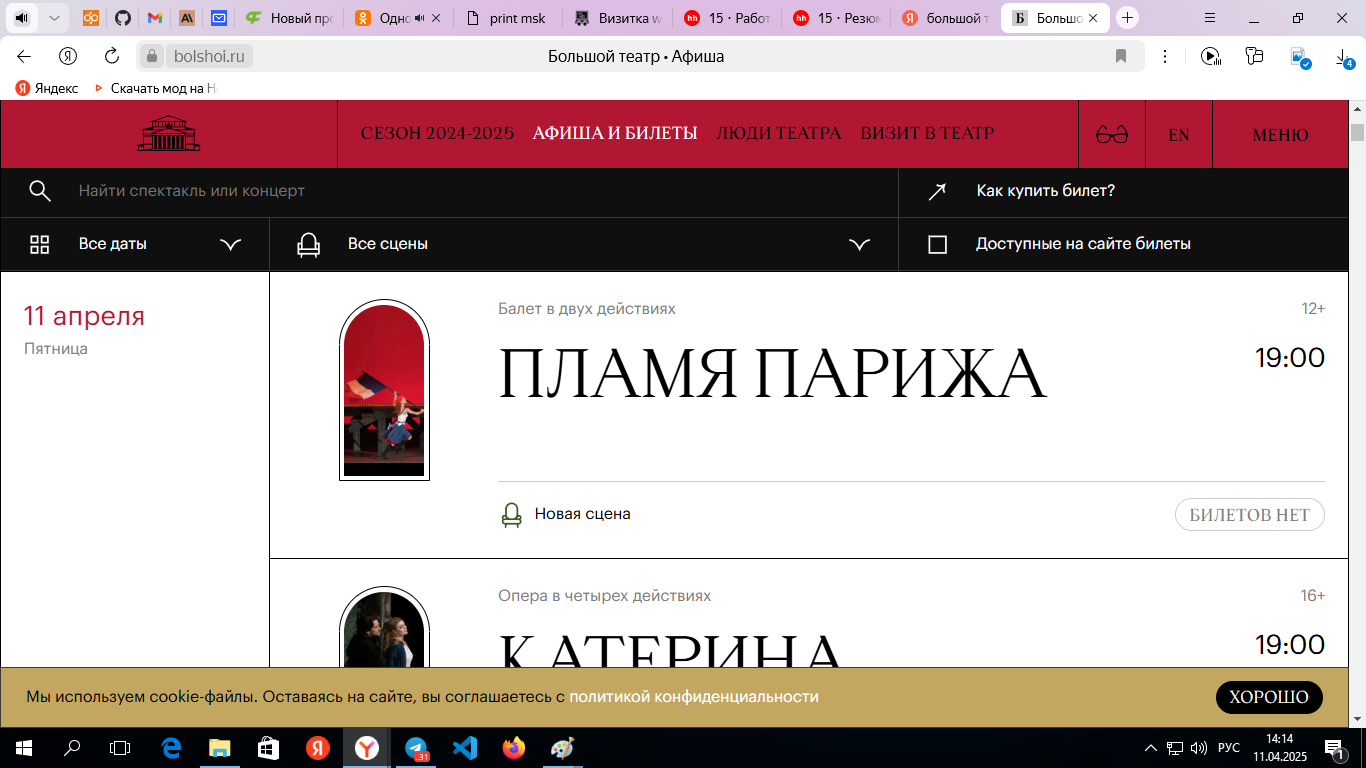This screenshot has height=768, width=1366.
Task: Open the three-dot page options menu
Action: coord(1165,56)
